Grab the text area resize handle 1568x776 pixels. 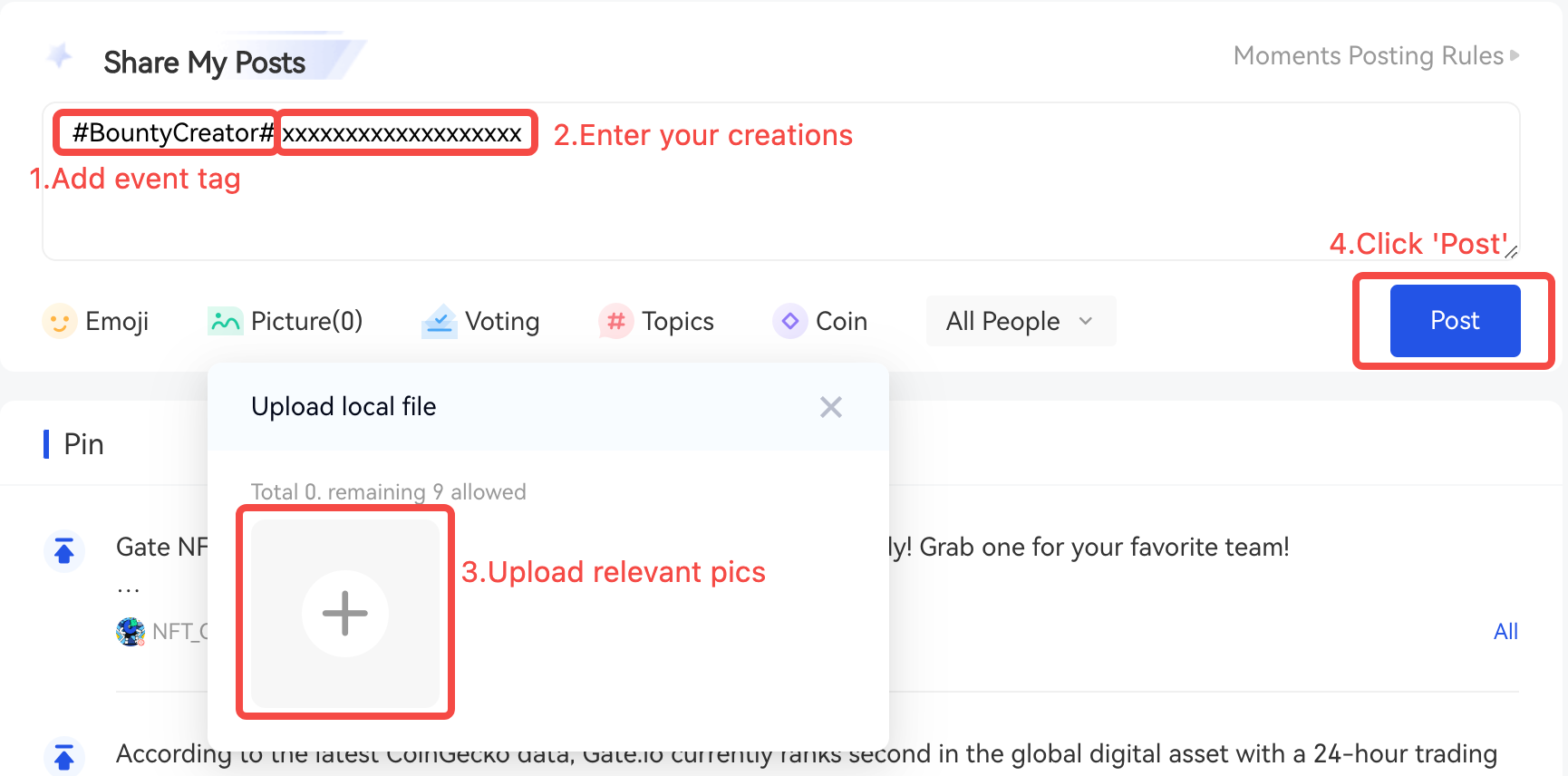[x=1511, y=253]
